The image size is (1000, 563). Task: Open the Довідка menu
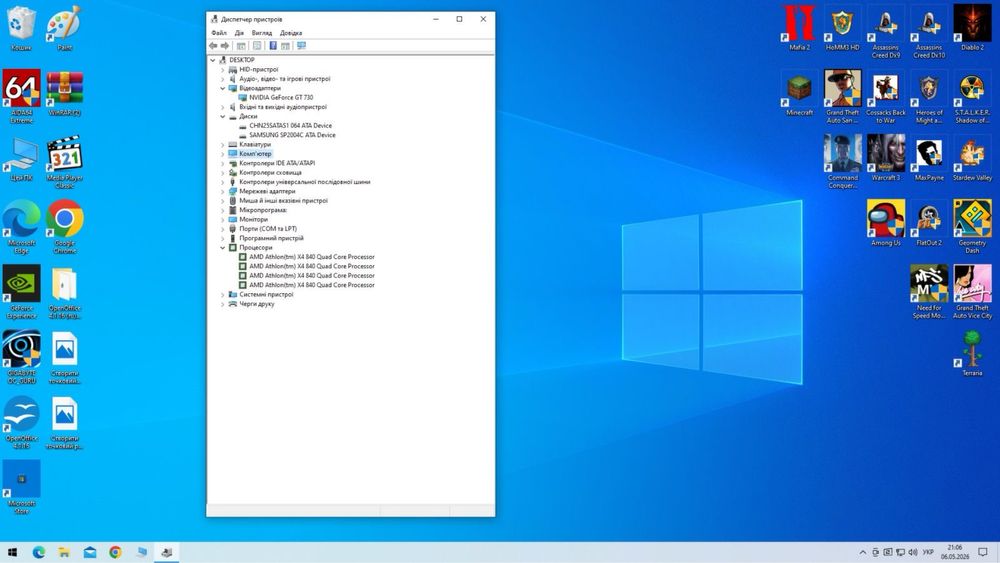[x=291, y=33]
